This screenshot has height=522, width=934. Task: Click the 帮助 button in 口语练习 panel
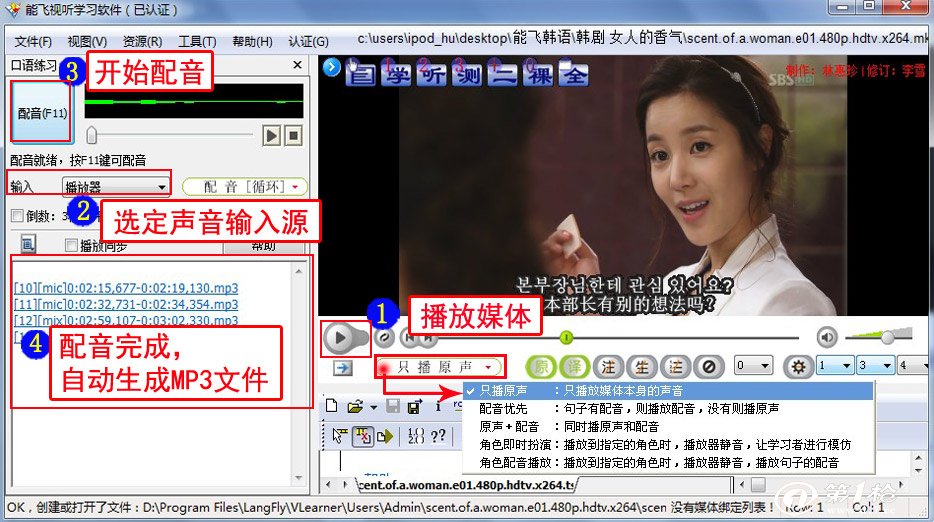click(x=263, y=247)
